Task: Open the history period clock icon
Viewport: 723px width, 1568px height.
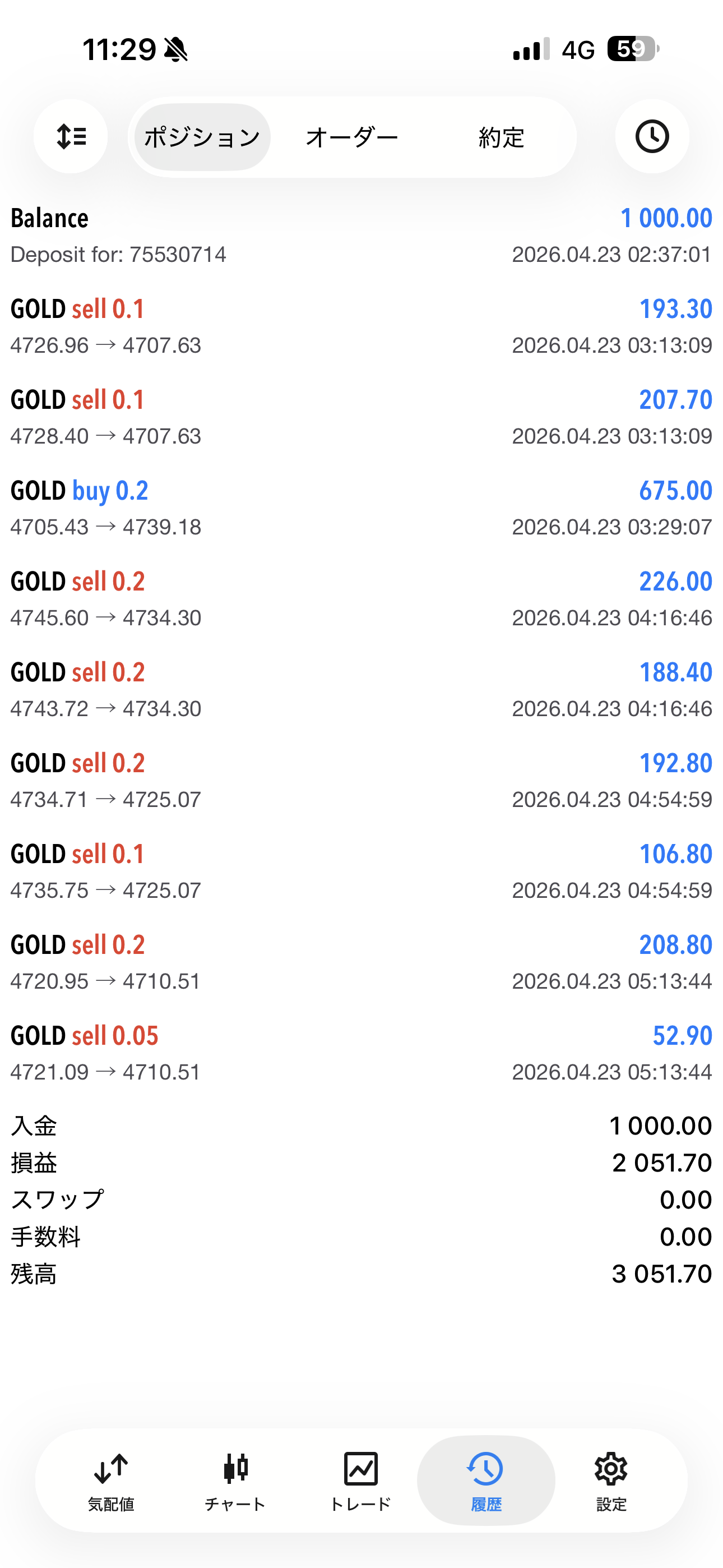Action: click(652, 136)
